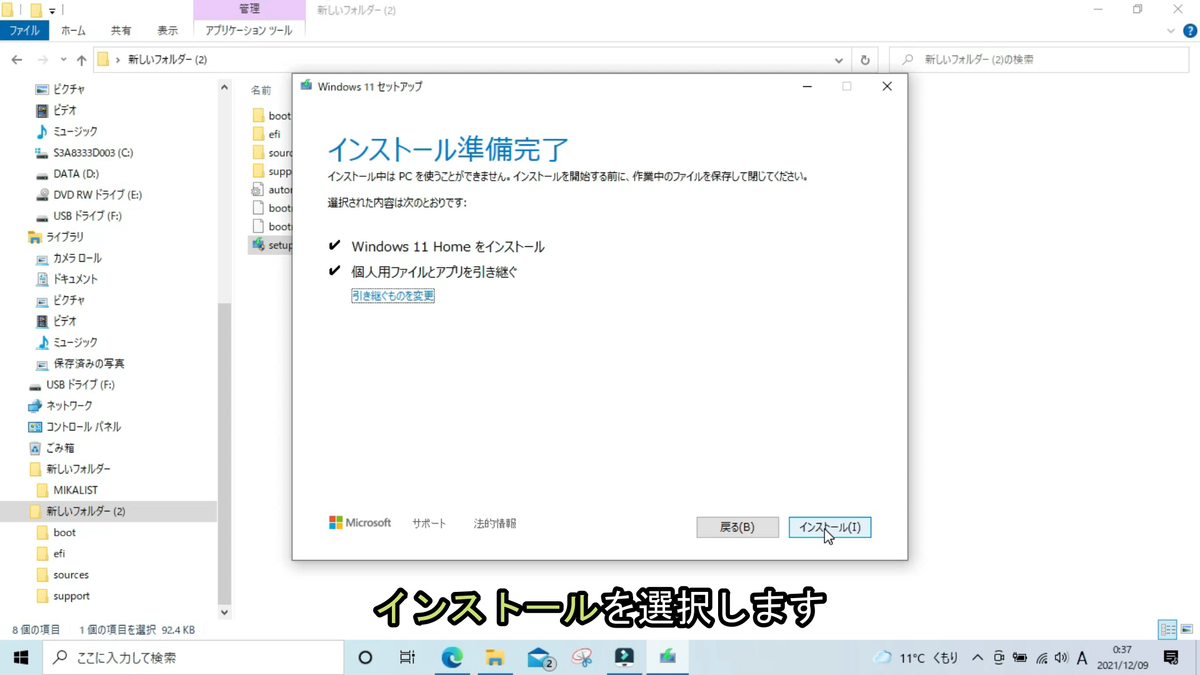Switch to large icons view layout
Screen dimensions: 1200x675
(1187, 630)
